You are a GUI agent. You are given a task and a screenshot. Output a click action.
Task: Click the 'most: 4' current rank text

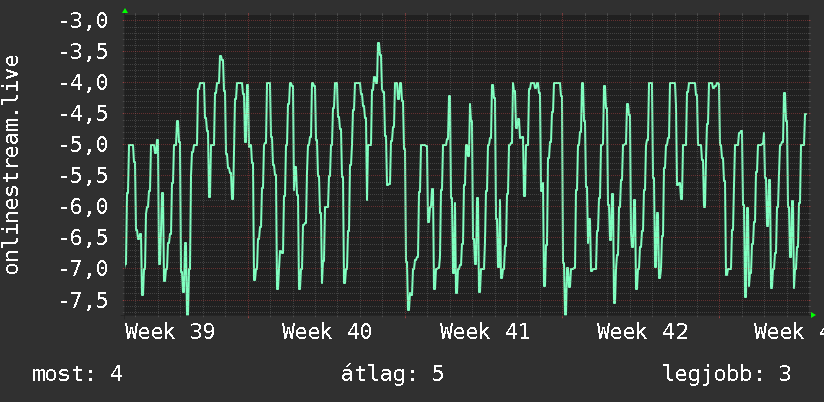coord(77,374)
